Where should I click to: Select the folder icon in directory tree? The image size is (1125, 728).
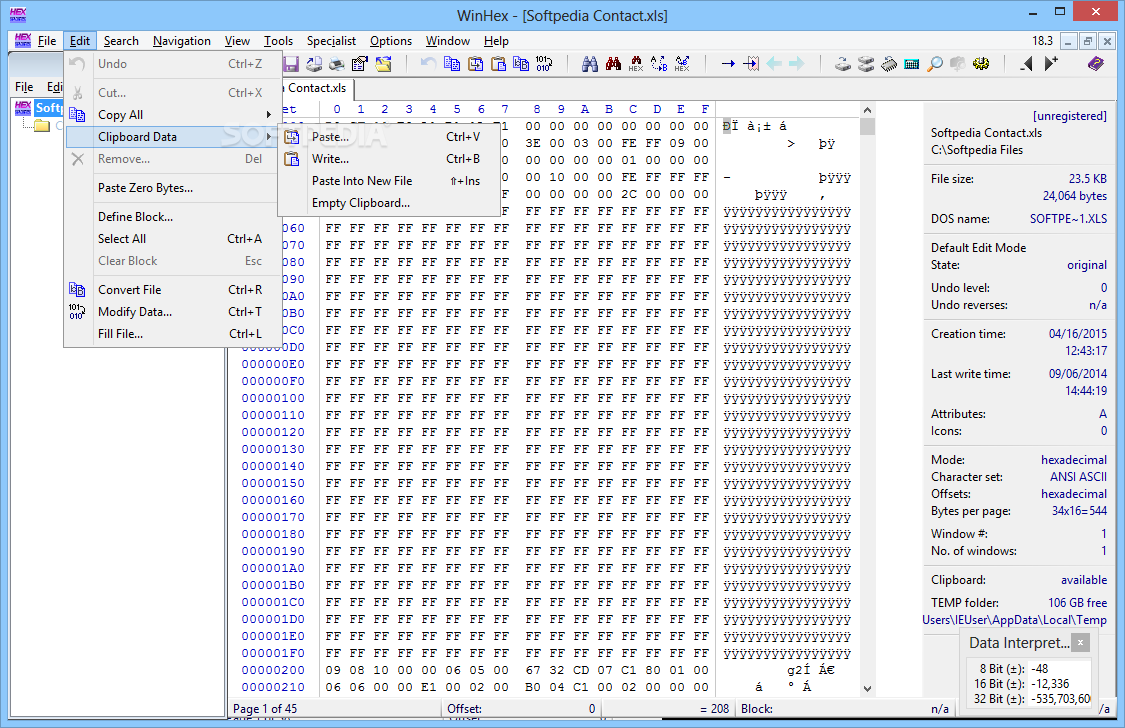42,126
